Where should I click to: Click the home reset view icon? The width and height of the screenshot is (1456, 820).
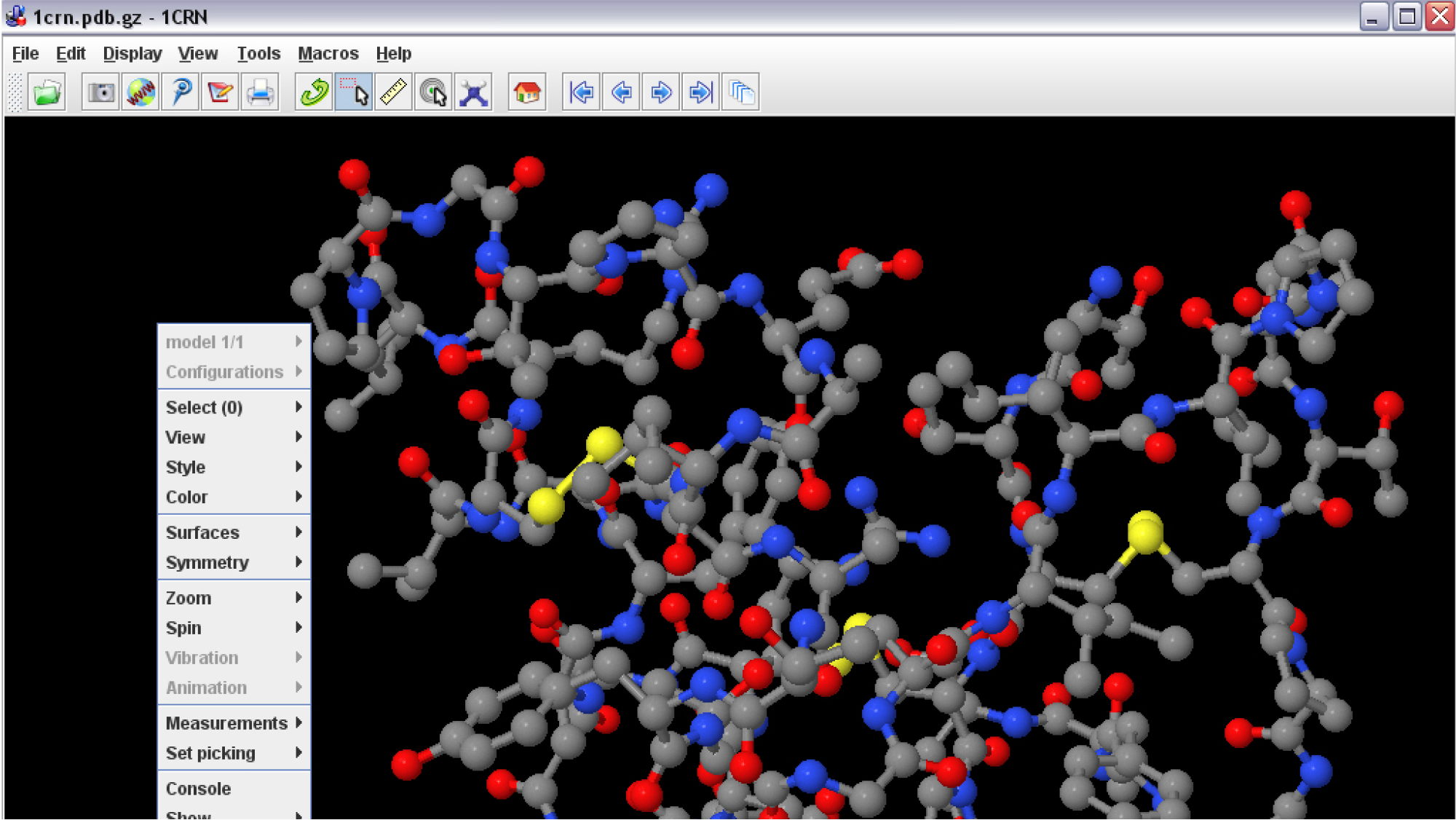click(527, 92)
